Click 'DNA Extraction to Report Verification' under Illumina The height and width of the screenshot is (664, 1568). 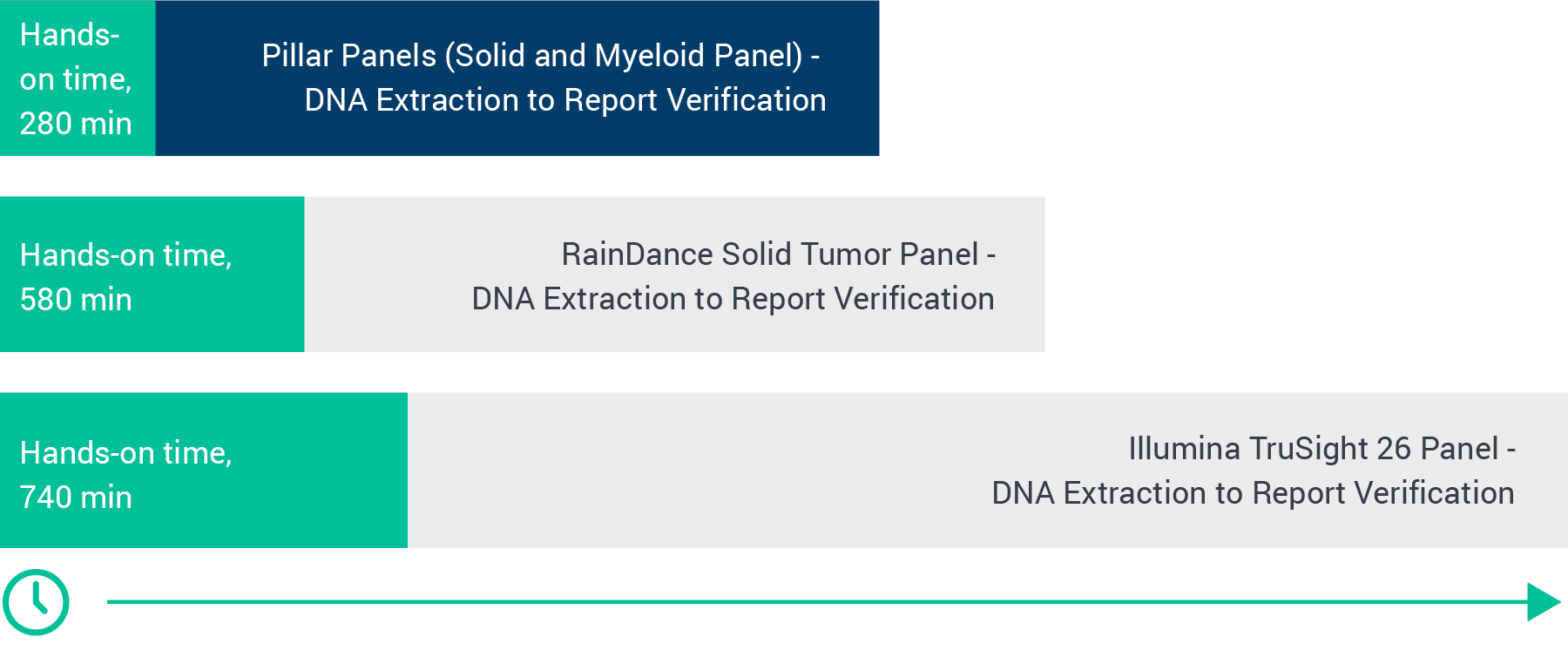pyautogui.click(x=1253, y=493)
